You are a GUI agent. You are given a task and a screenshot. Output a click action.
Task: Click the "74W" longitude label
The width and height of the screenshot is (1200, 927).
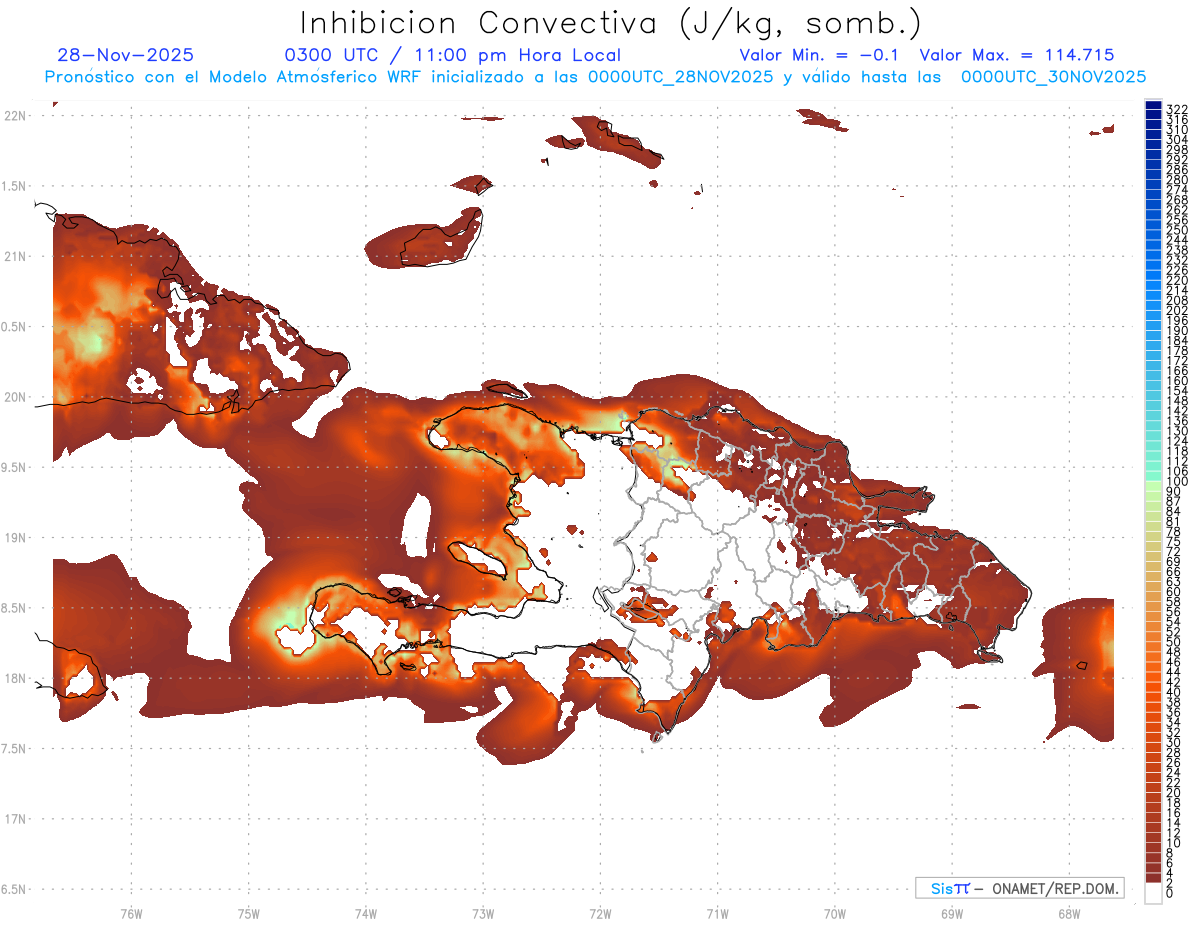[365, 913]
